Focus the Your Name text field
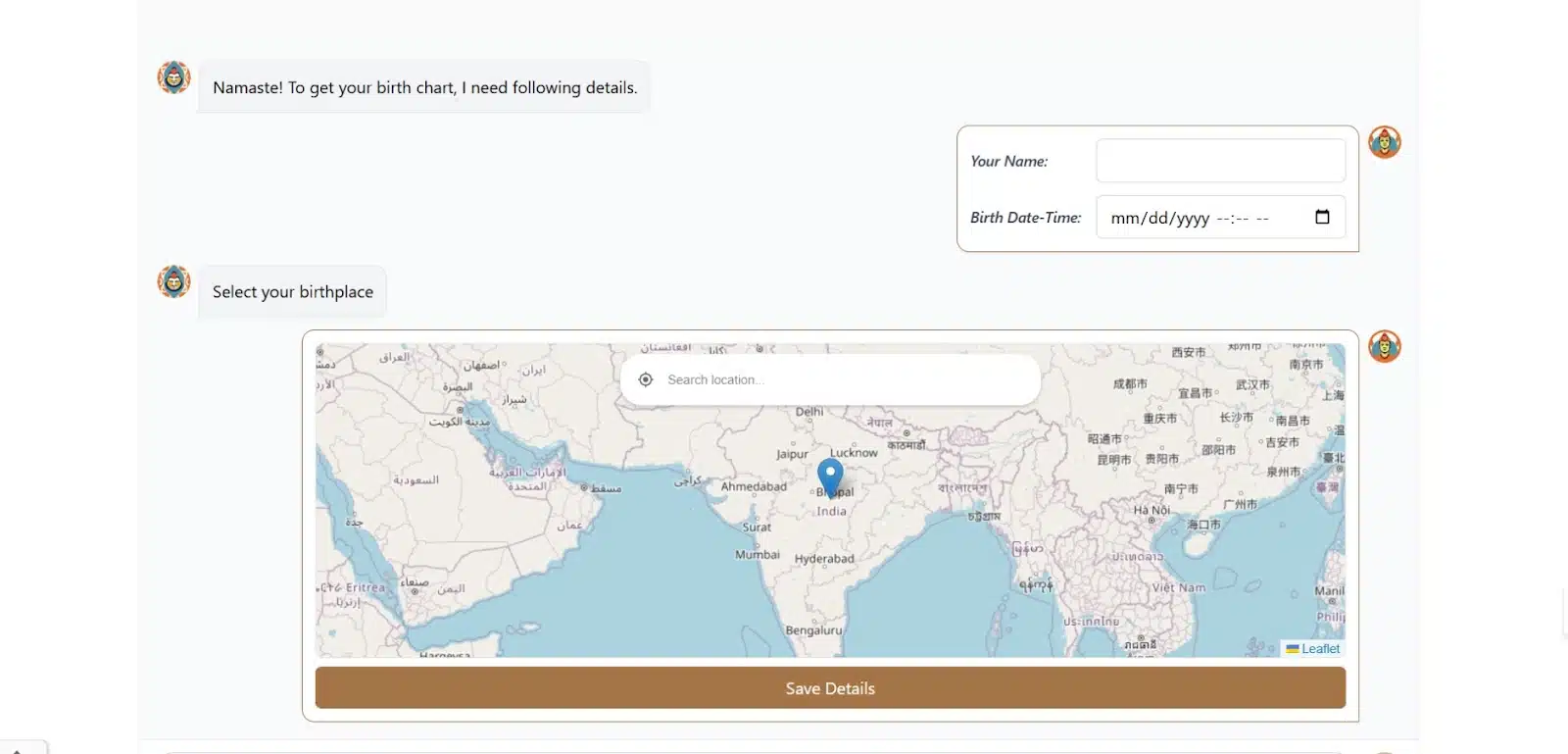The width and height of the screenshot is (1568, 754). 1220,161
